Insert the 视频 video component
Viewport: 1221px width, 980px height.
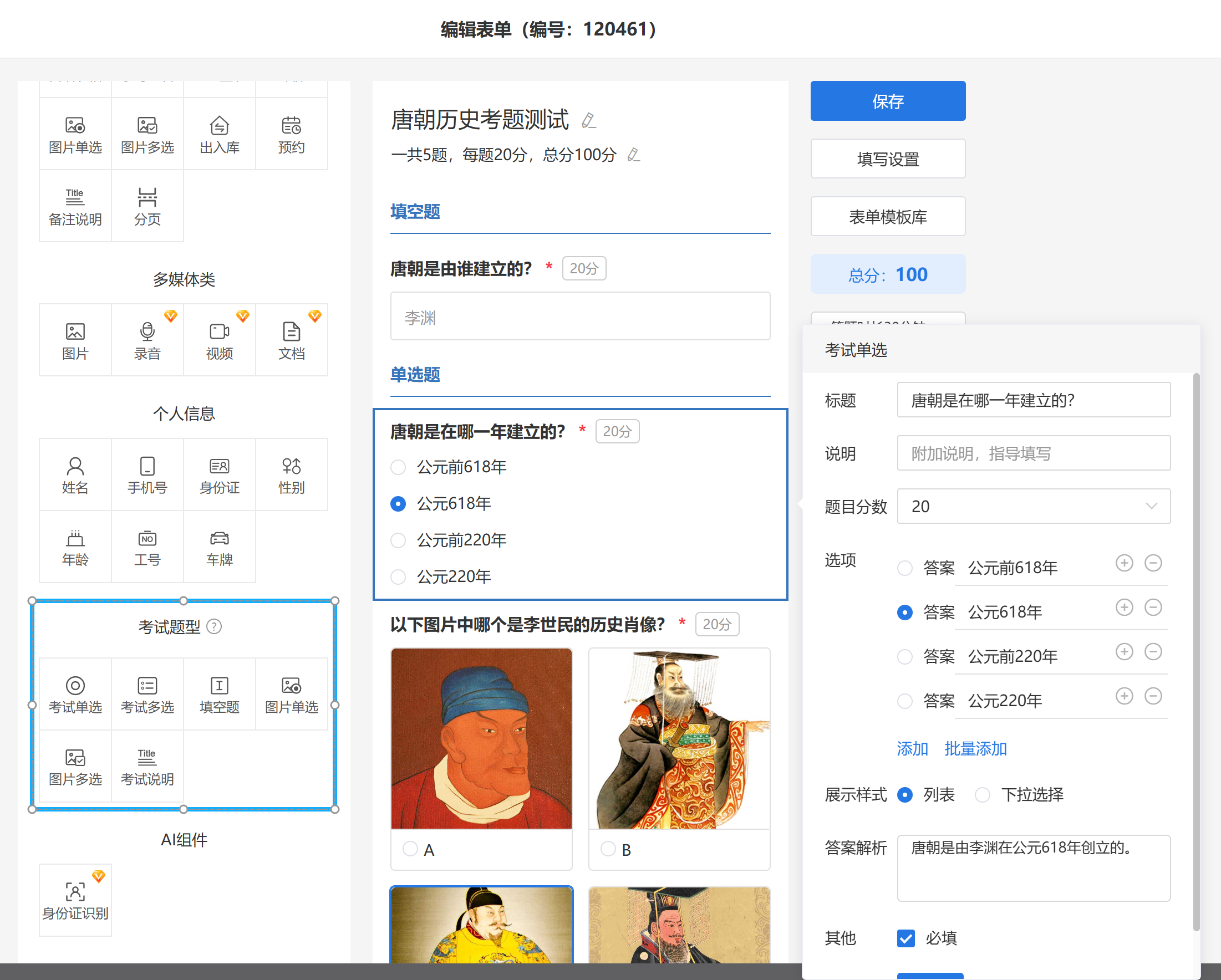[219, 340]
